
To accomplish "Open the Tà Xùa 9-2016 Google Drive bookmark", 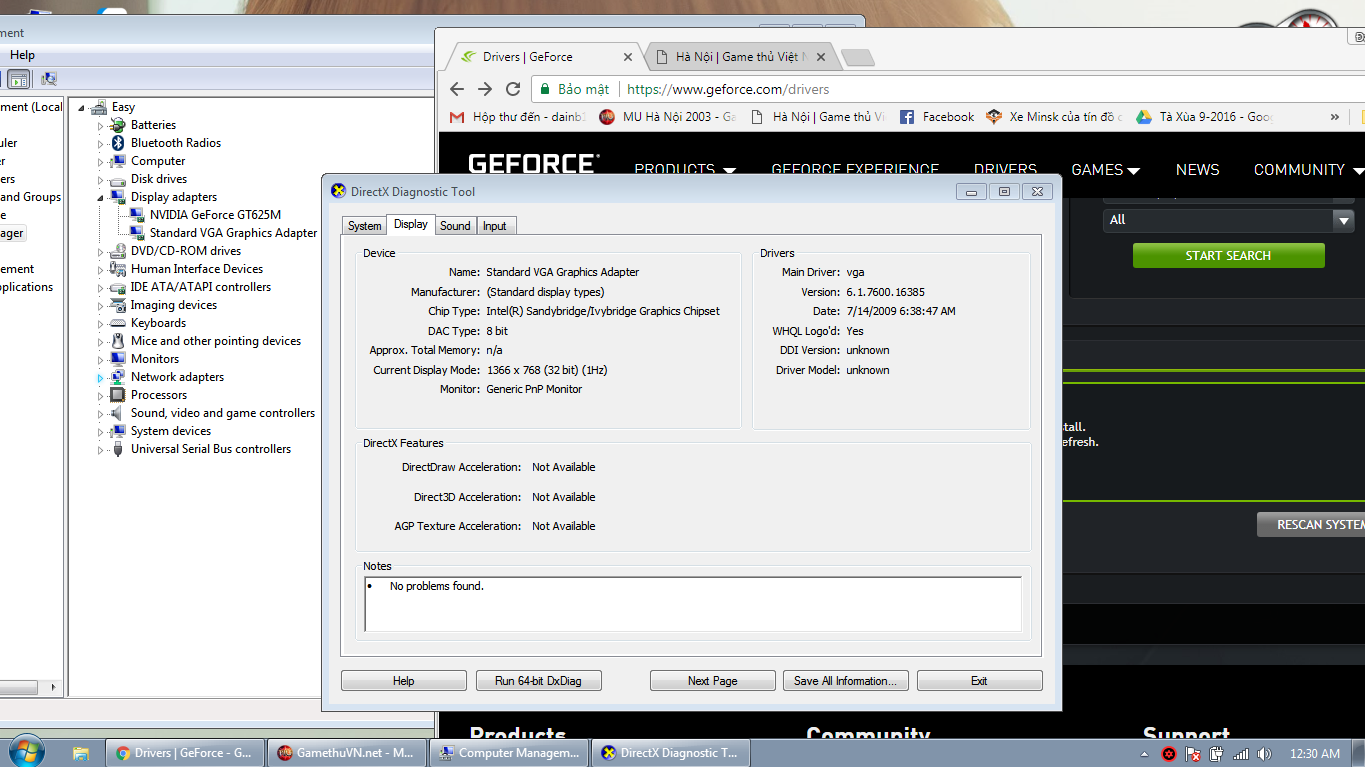I will 1204,117.
